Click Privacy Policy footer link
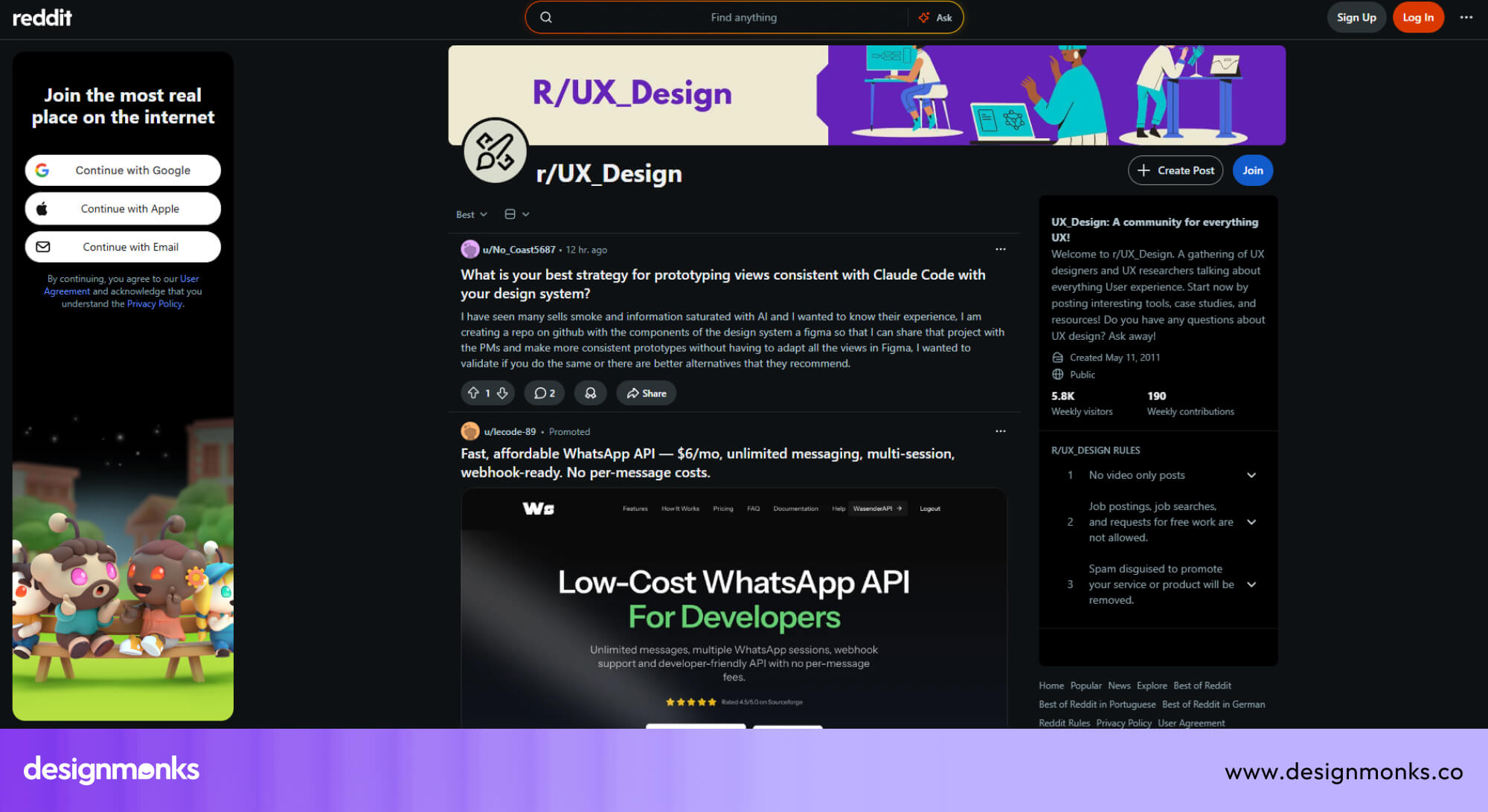 click(1123, 723)
